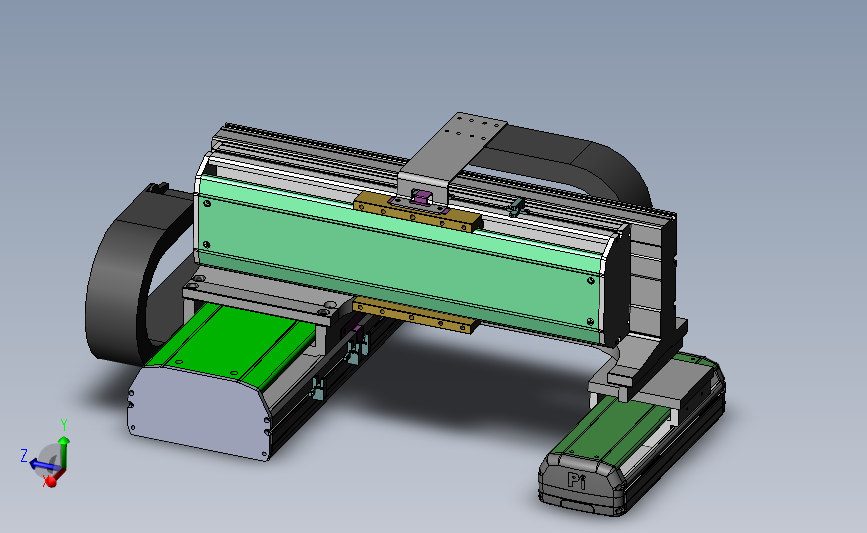Select the gray mounting plate atop the gantry

(451, 149)
